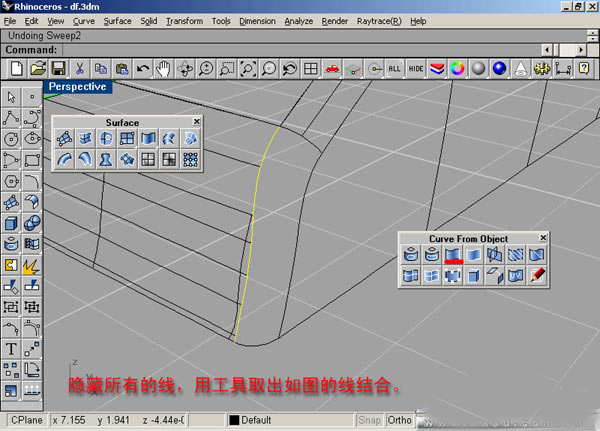Open the Analyze menu
600x431 pixels.
pos(298,20)
